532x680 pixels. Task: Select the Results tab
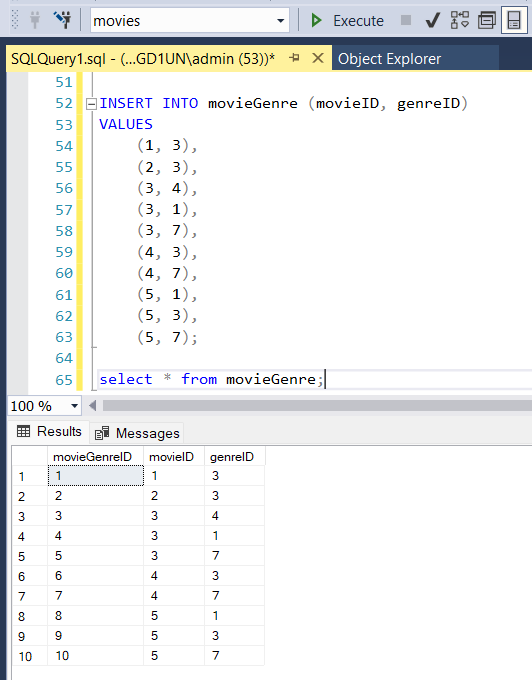coord(49,432)
